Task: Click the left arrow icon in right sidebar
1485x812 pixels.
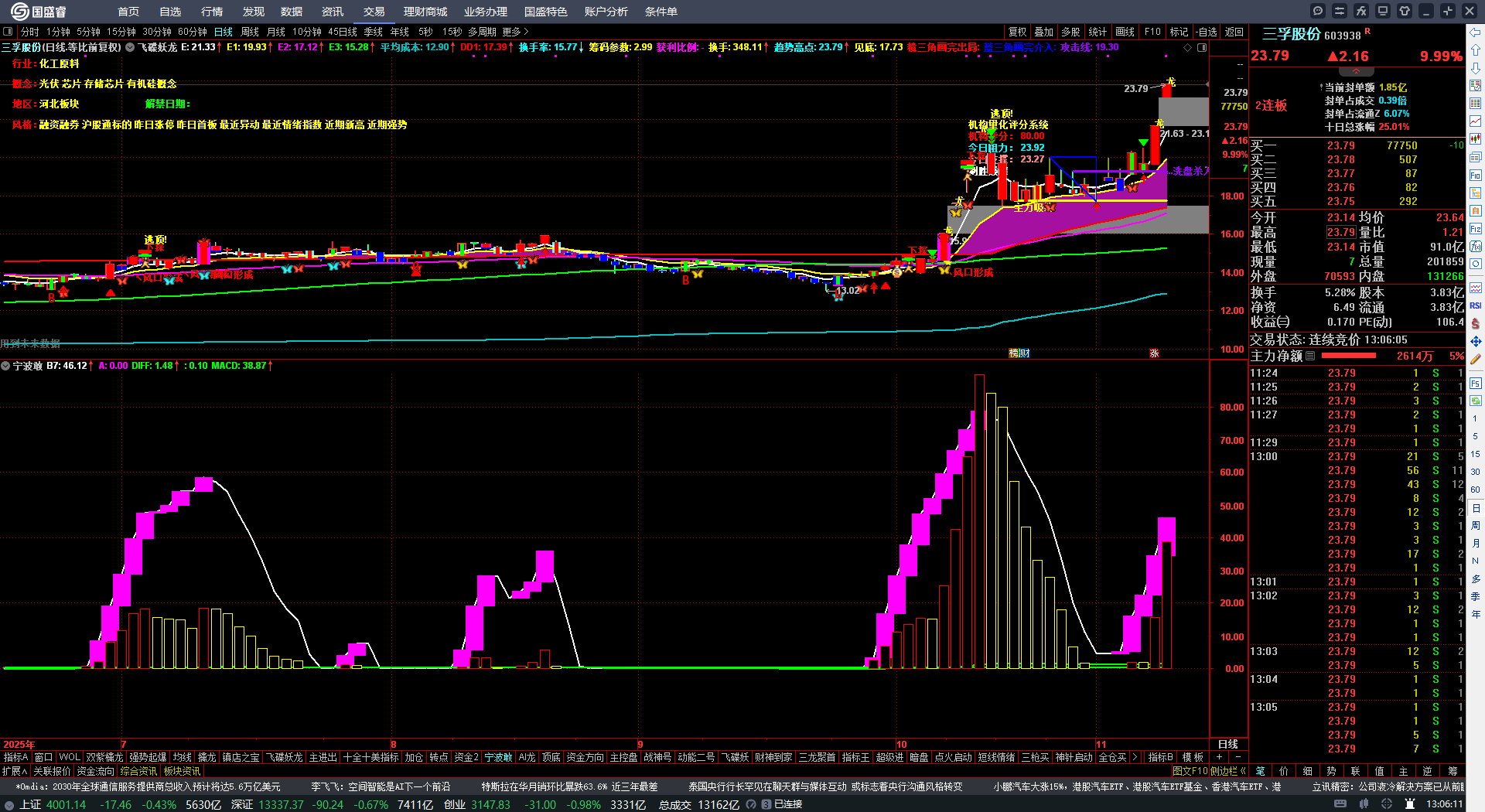Action: click(1476, 32)
